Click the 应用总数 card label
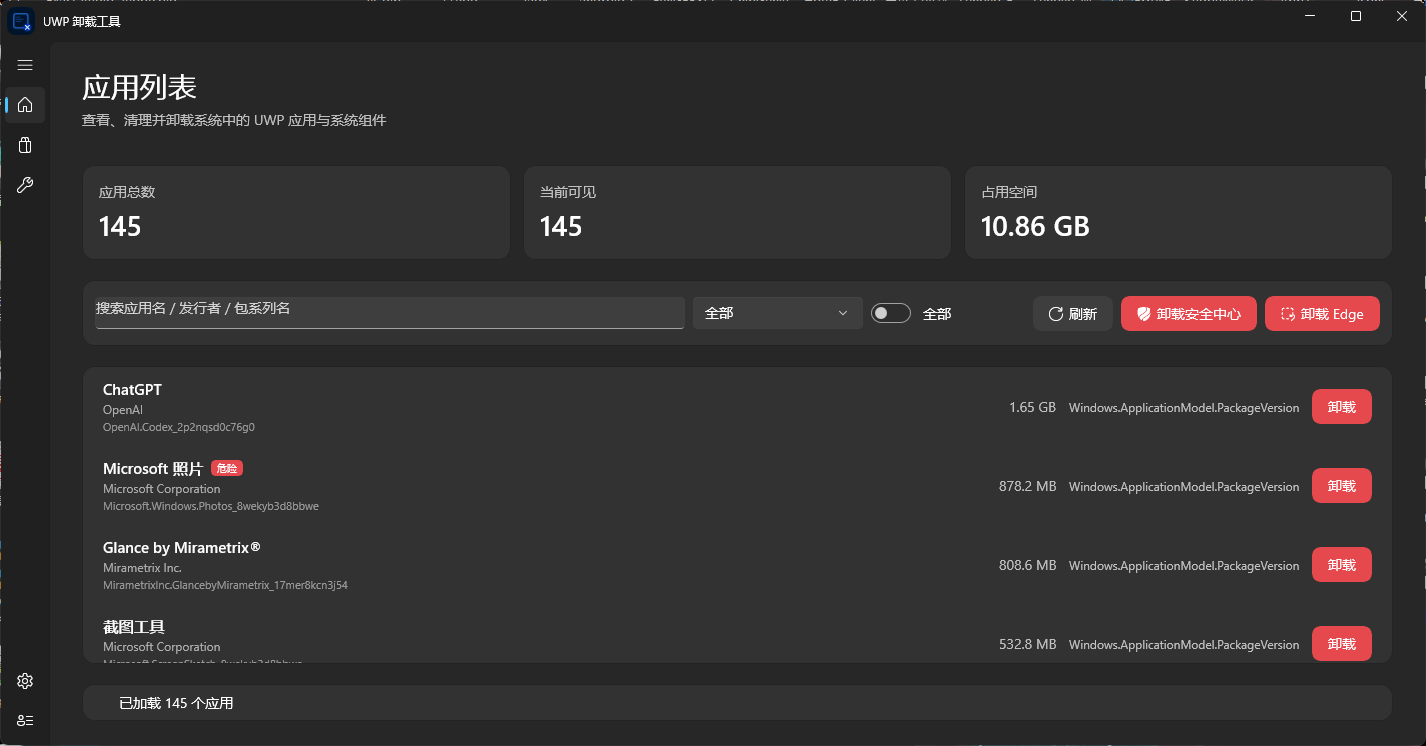The image size is (1426, 746). 127,192
